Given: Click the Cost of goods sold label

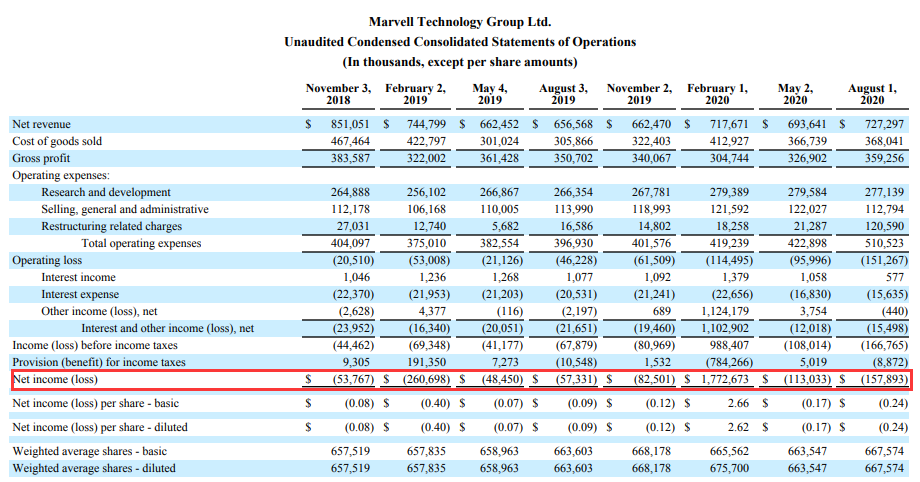Looking at the screenshot, I should [x=57, y=141].
